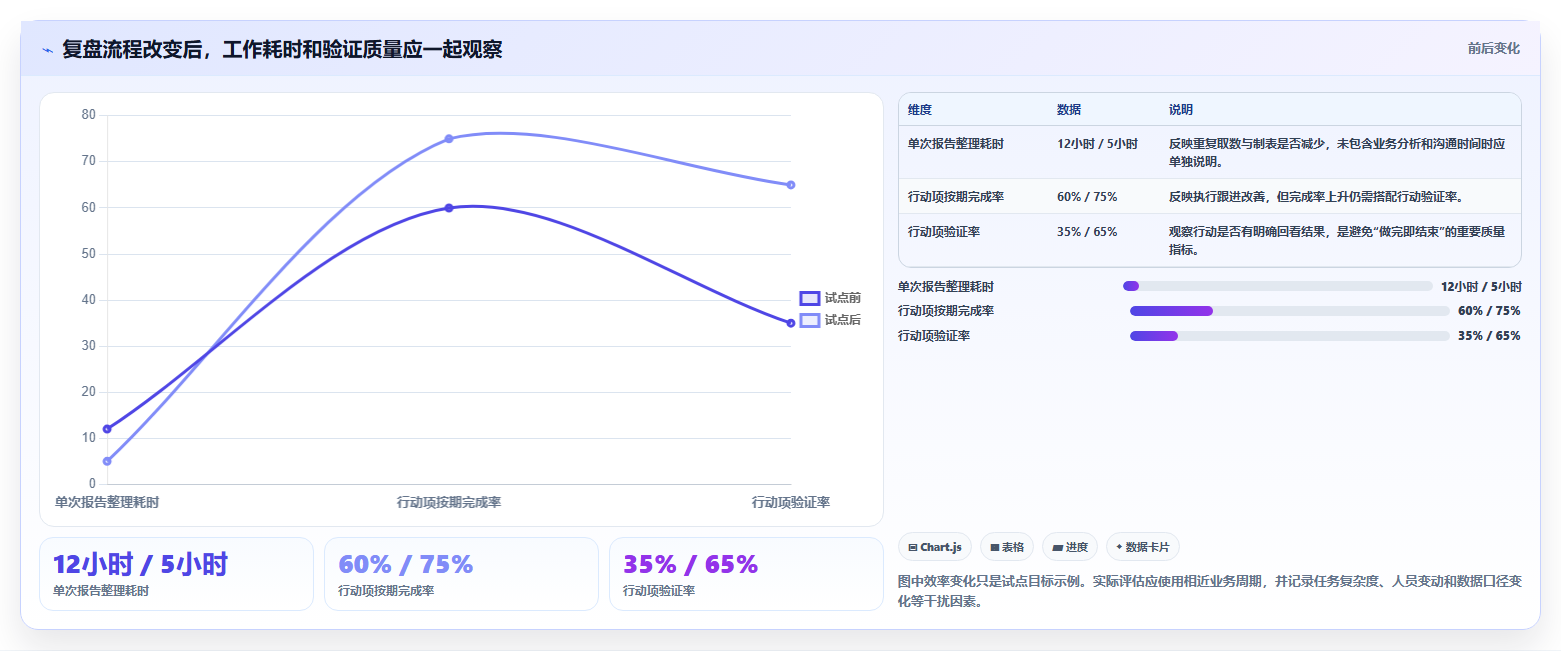Click table data cell 35% / 65%

pyautogui.click(x=1087, y=232)
